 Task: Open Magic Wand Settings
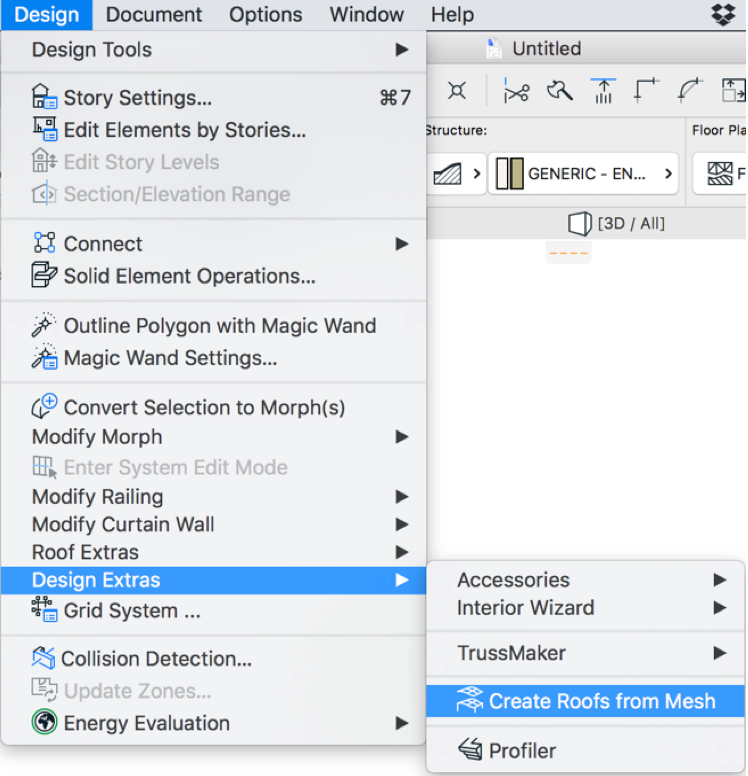(213, 358)
